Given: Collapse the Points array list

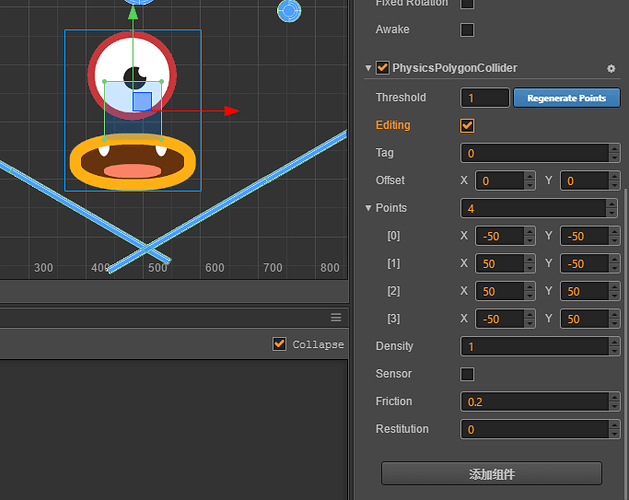Looking at the screenshot, I should (368, 208).
